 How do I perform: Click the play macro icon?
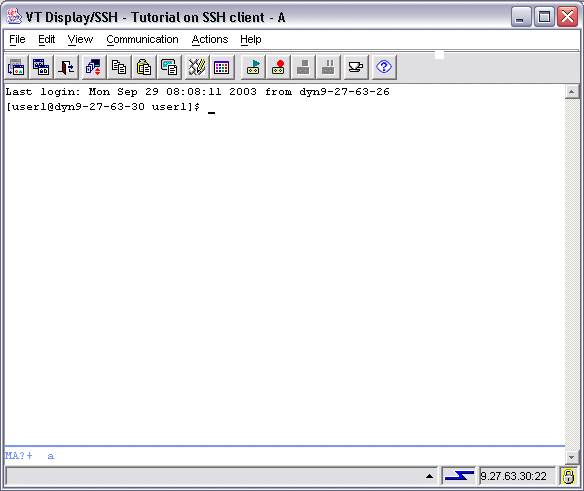pyautogui.click(x=253, y=67)
